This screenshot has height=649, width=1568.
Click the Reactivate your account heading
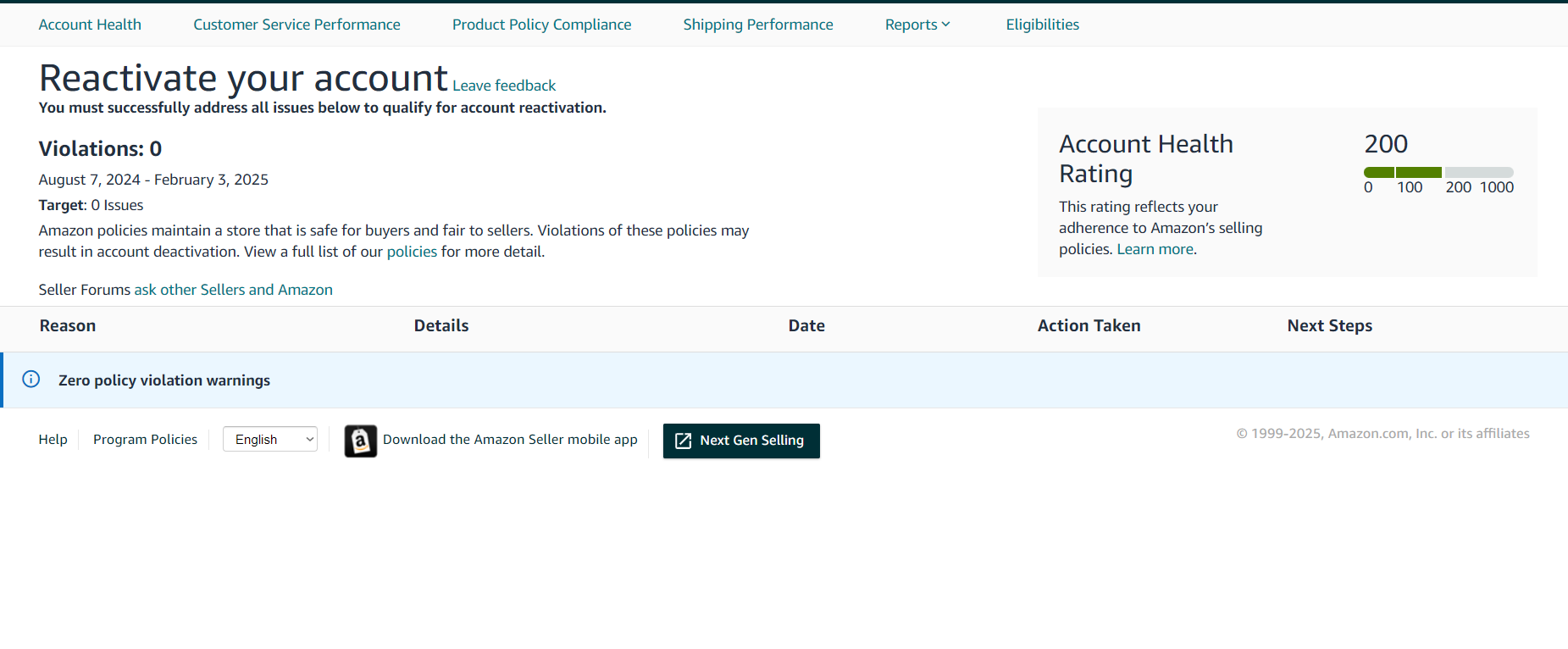(243, 79)
